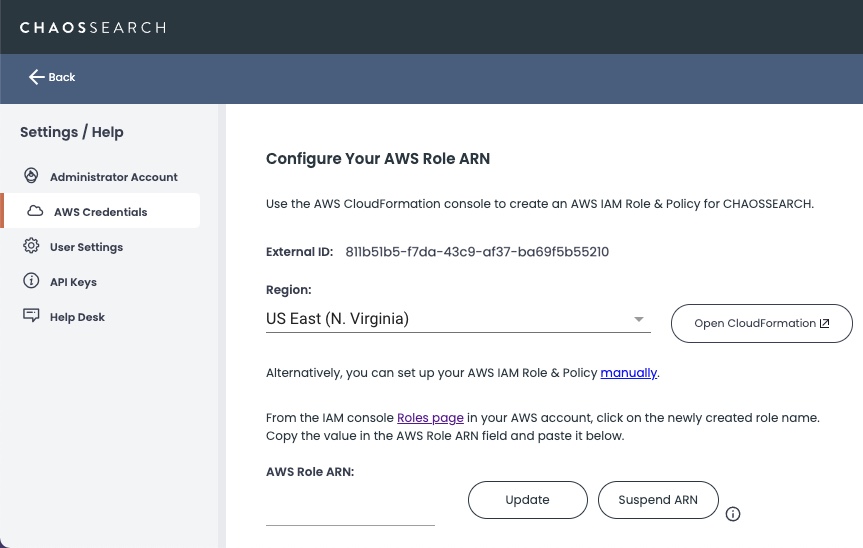Image resolution: width=863 pixels, height=548 pixels.
Task: Click the info icon beside Suspend ARN
Action: pos(733,514)
